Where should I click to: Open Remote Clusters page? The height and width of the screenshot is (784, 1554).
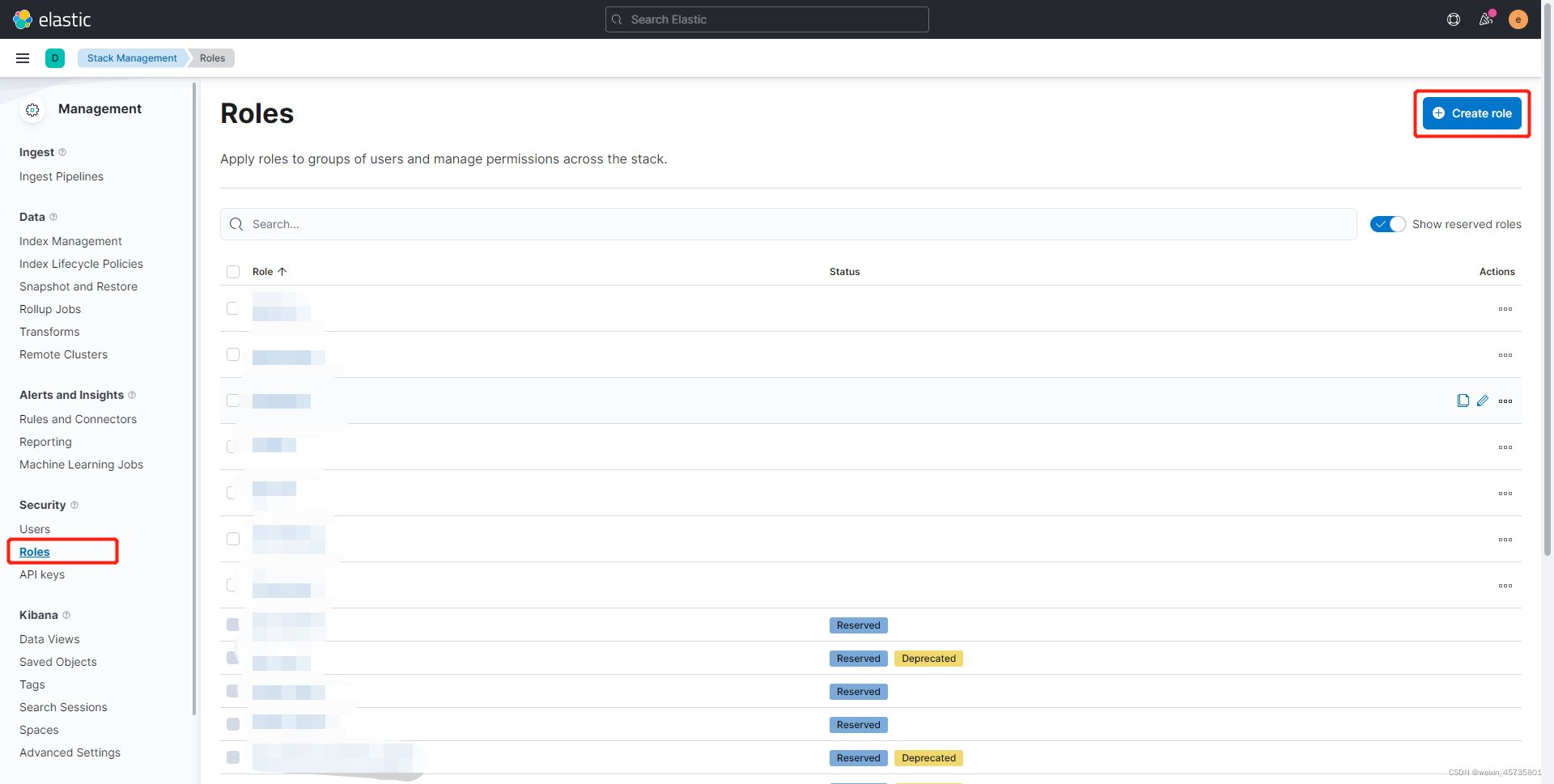[63, 354]
